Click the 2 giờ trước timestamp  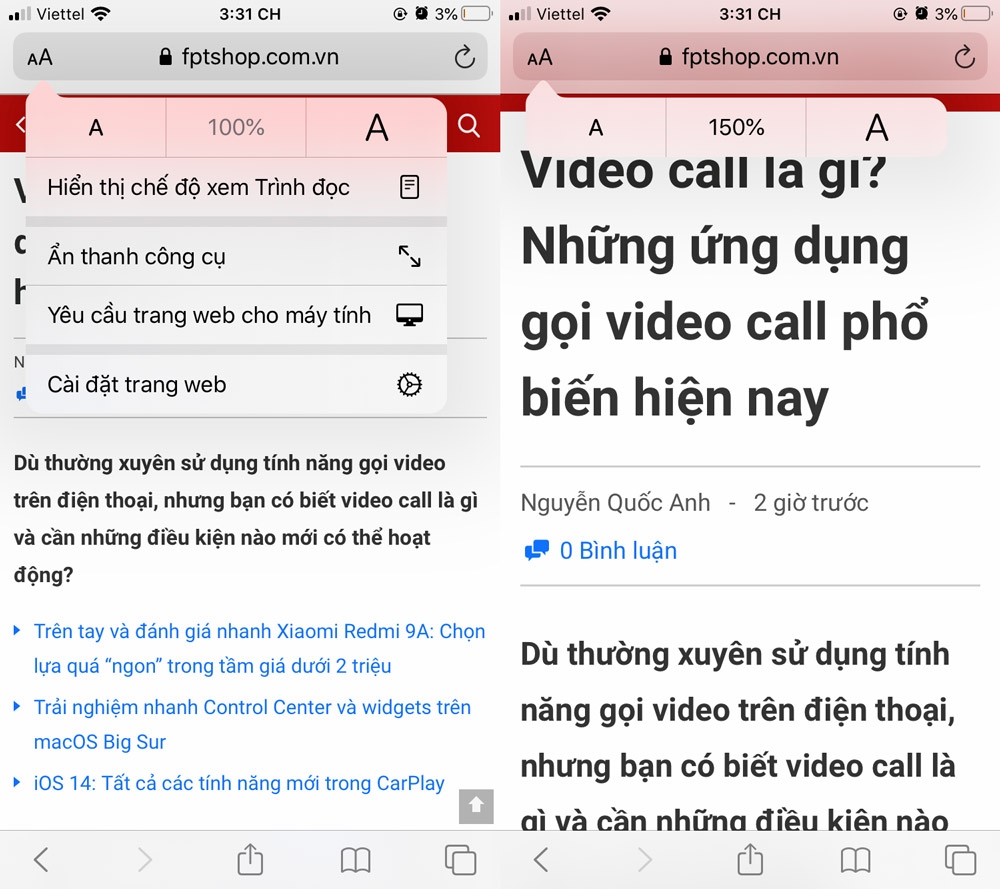click(811, 503)
